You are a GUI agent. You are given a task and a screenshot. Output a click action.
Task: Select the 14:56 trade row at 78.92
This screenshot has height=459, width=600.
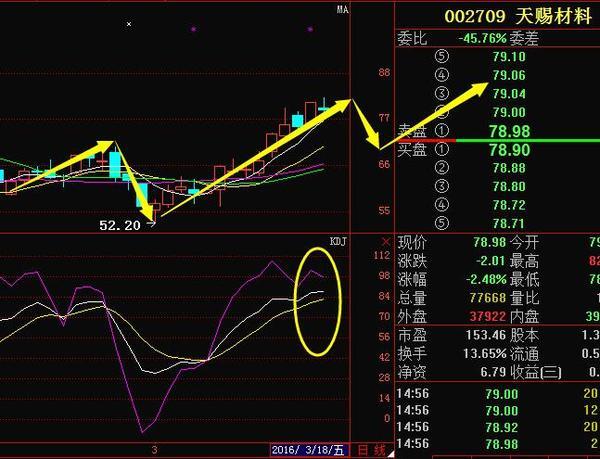(x=497, y=427)
